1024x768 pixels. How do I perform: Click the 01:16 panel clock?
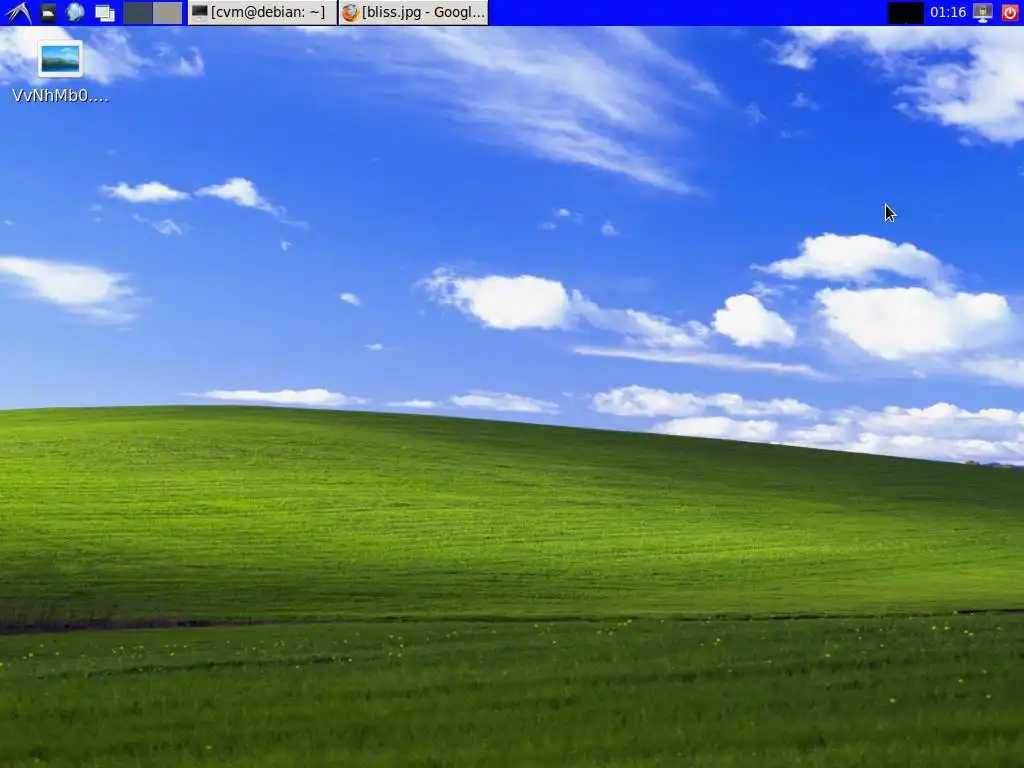click(948, 12)
